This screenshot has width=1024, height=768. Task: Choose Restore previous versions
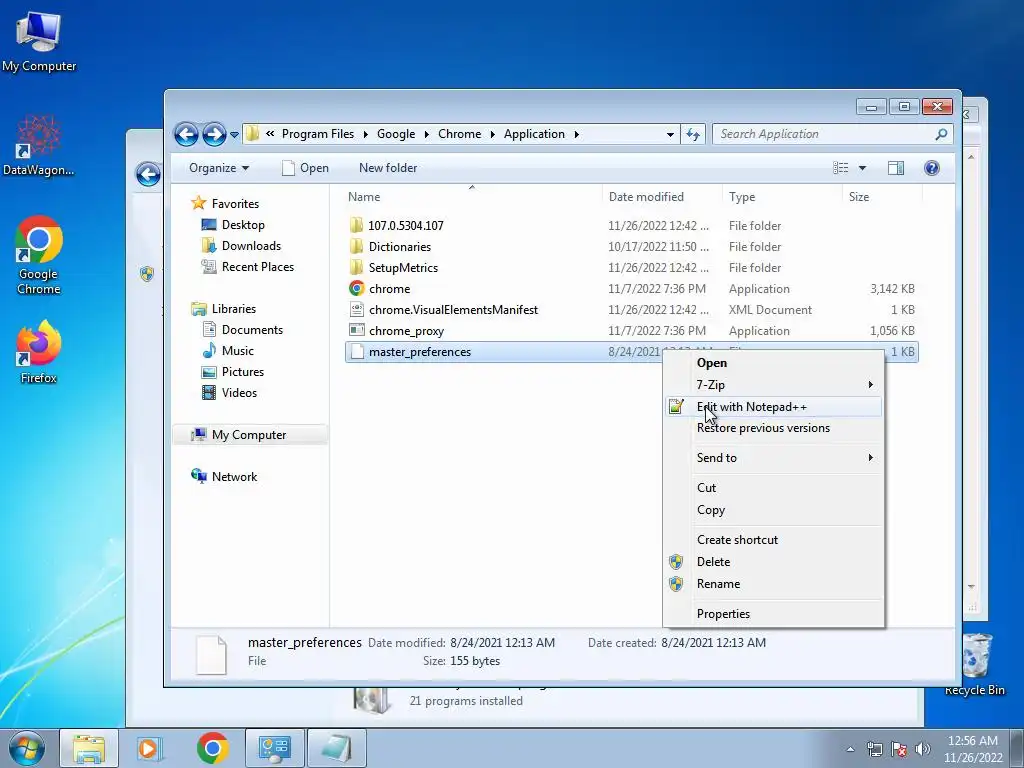773,428
